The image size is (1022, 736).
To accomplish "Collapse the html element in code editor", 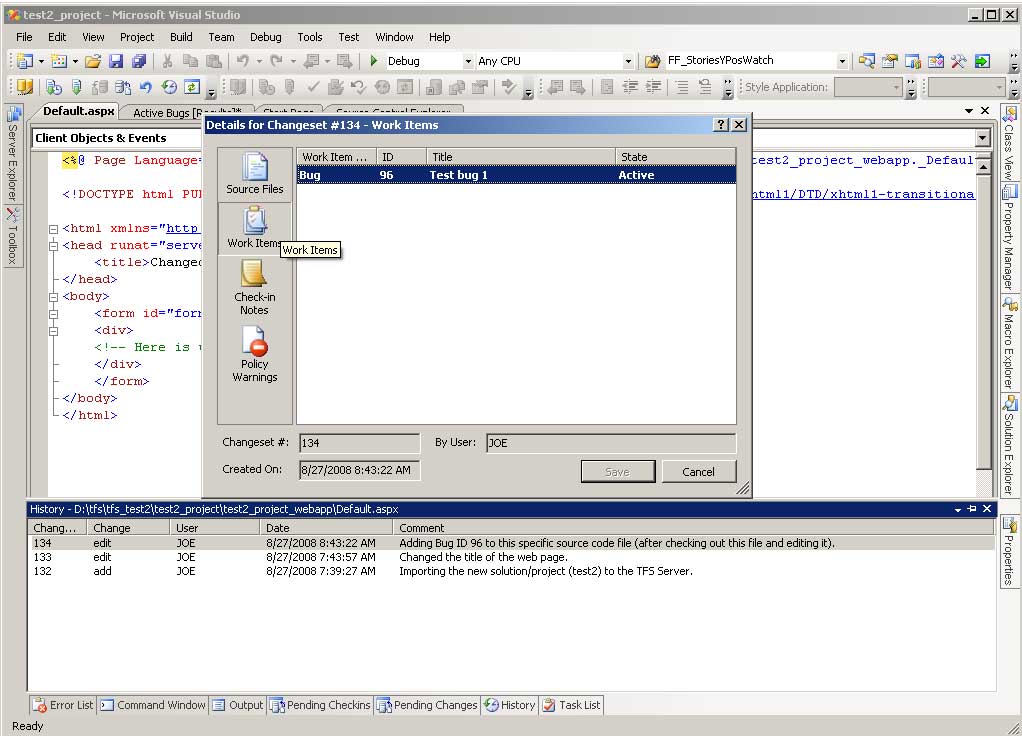I will [53, 229].
